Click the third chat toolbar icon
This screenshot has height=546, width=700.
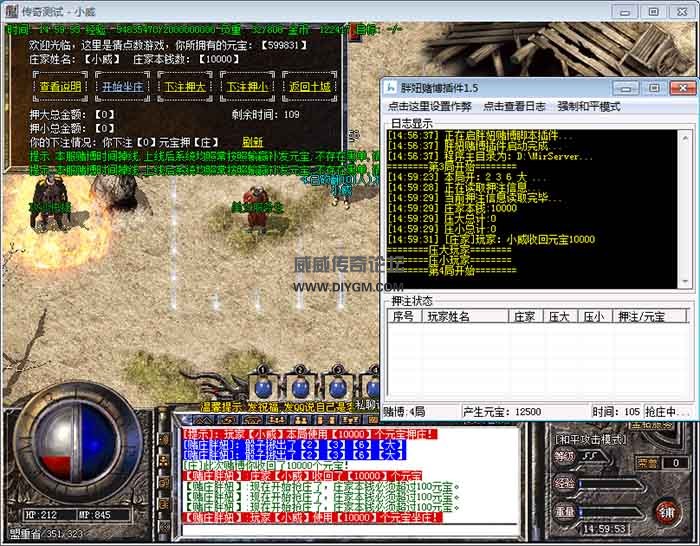tap(253, 420)
